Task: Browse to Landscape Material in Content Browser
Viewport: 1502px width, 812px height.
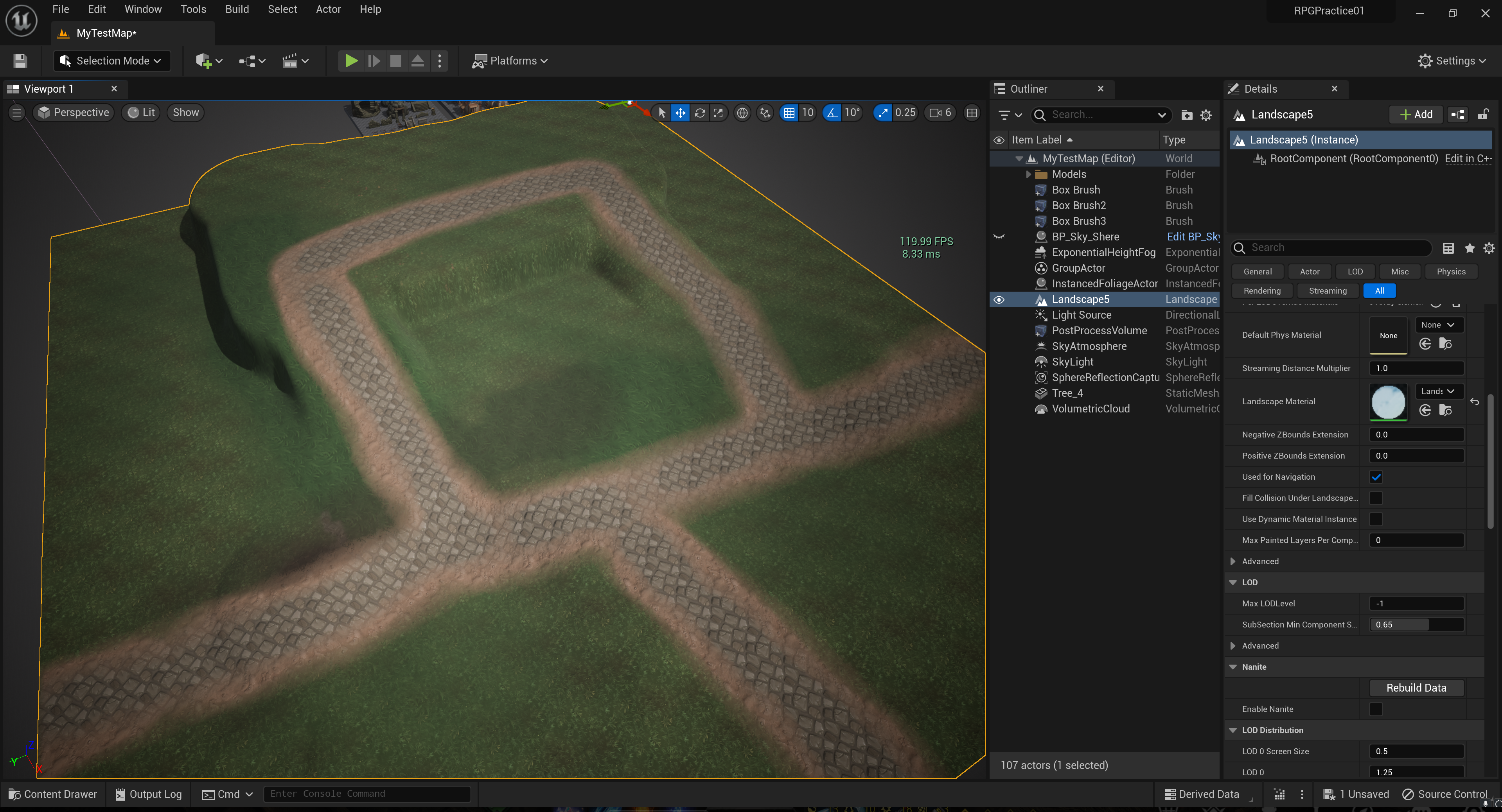Action: [x=1445, y=410]
